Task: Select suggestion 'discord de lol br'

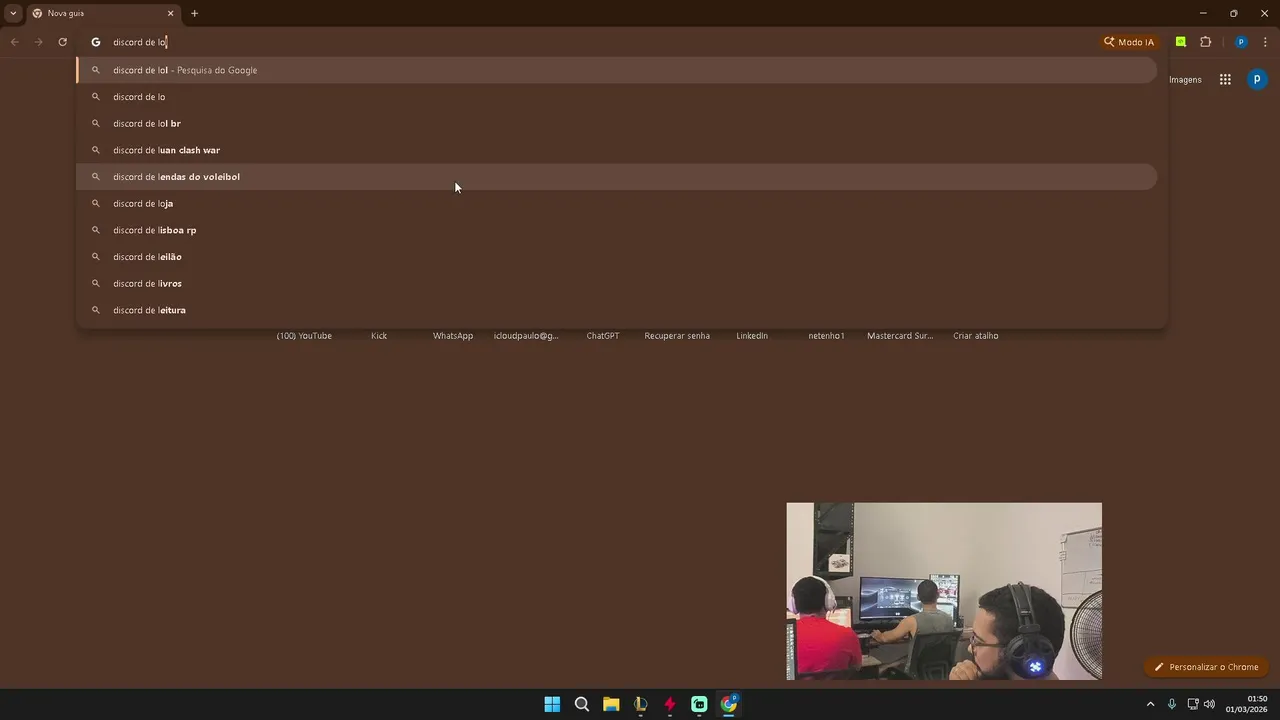Action: [x=617, y=123]
